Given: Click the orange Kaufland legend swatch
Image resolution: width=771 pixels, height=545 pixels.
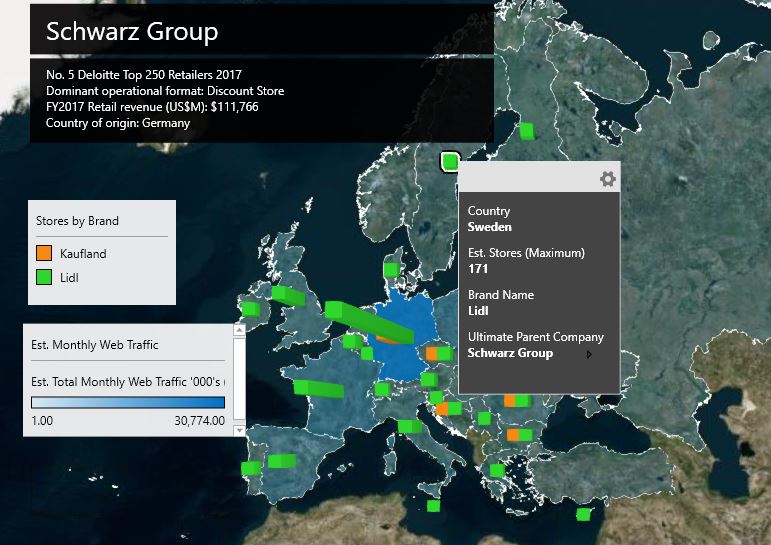Looking at the screenshot, I should pos(44,253).
